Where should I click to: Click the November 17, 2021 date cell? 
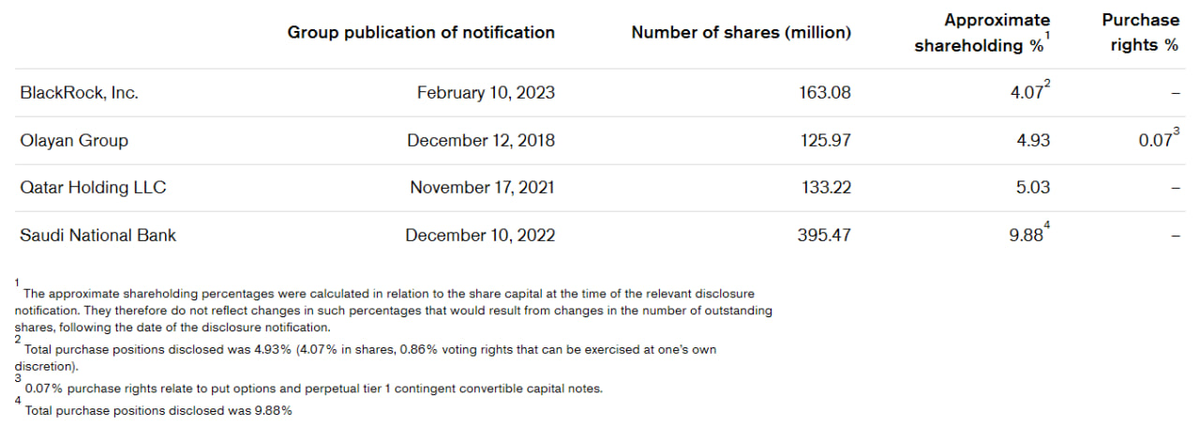click(x=481, y=188)
